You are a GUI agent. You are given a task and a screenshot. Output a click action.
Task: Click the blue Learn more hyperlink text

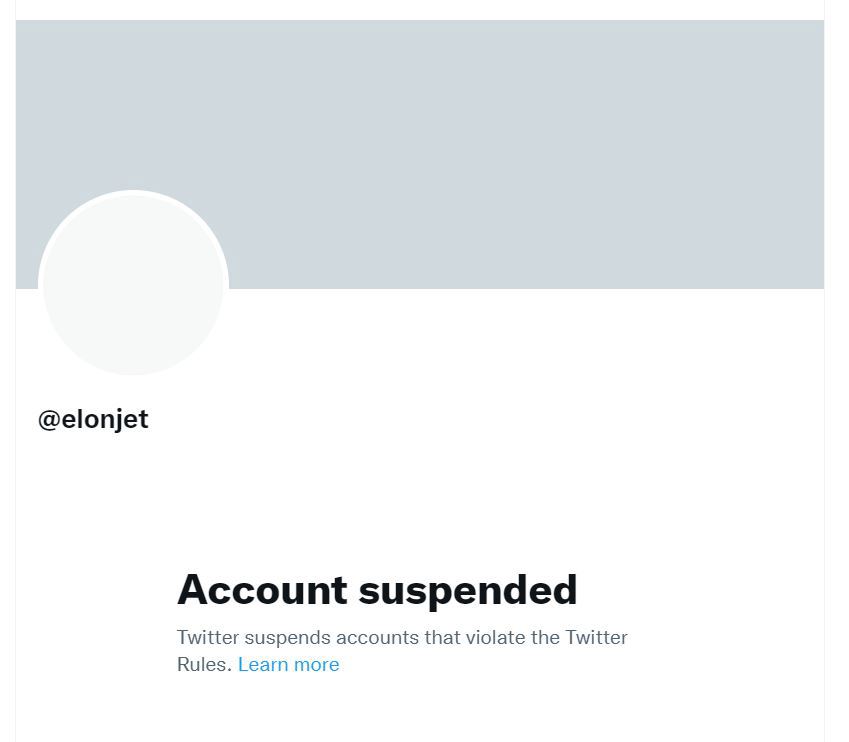(288, 664)
